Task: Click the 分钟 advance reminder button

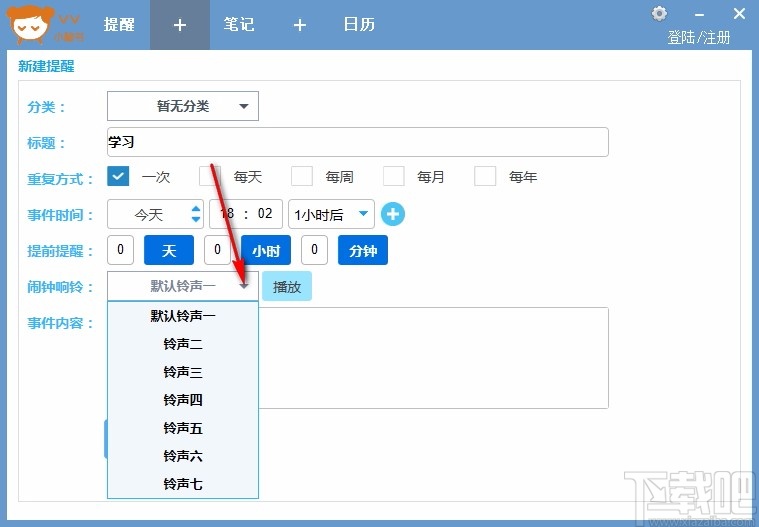Action: (x=363, y=250)
